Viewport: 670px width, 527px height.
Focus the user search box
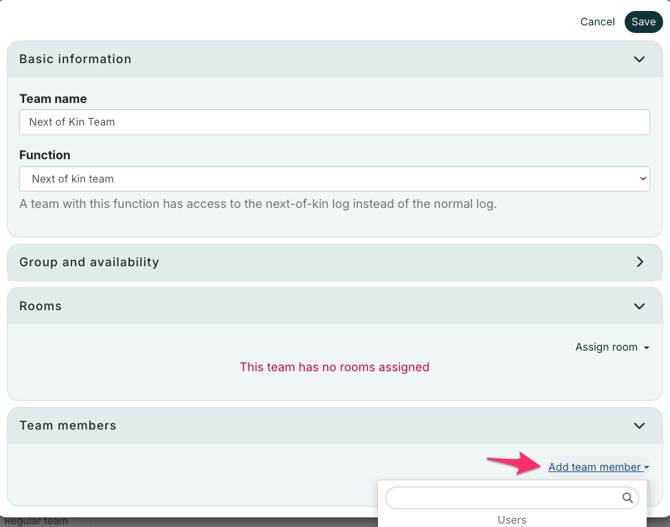502,498
